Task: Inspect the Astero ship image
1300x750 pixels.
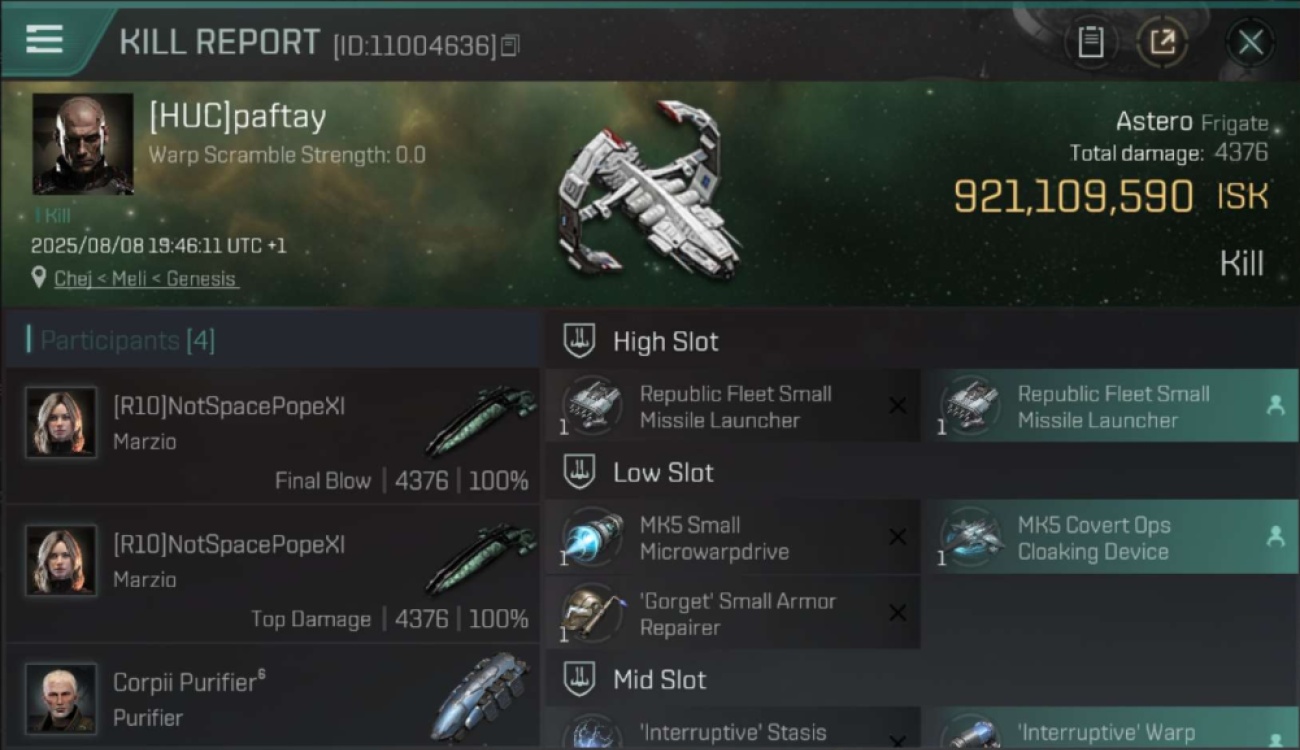Action: coord(652,190)
